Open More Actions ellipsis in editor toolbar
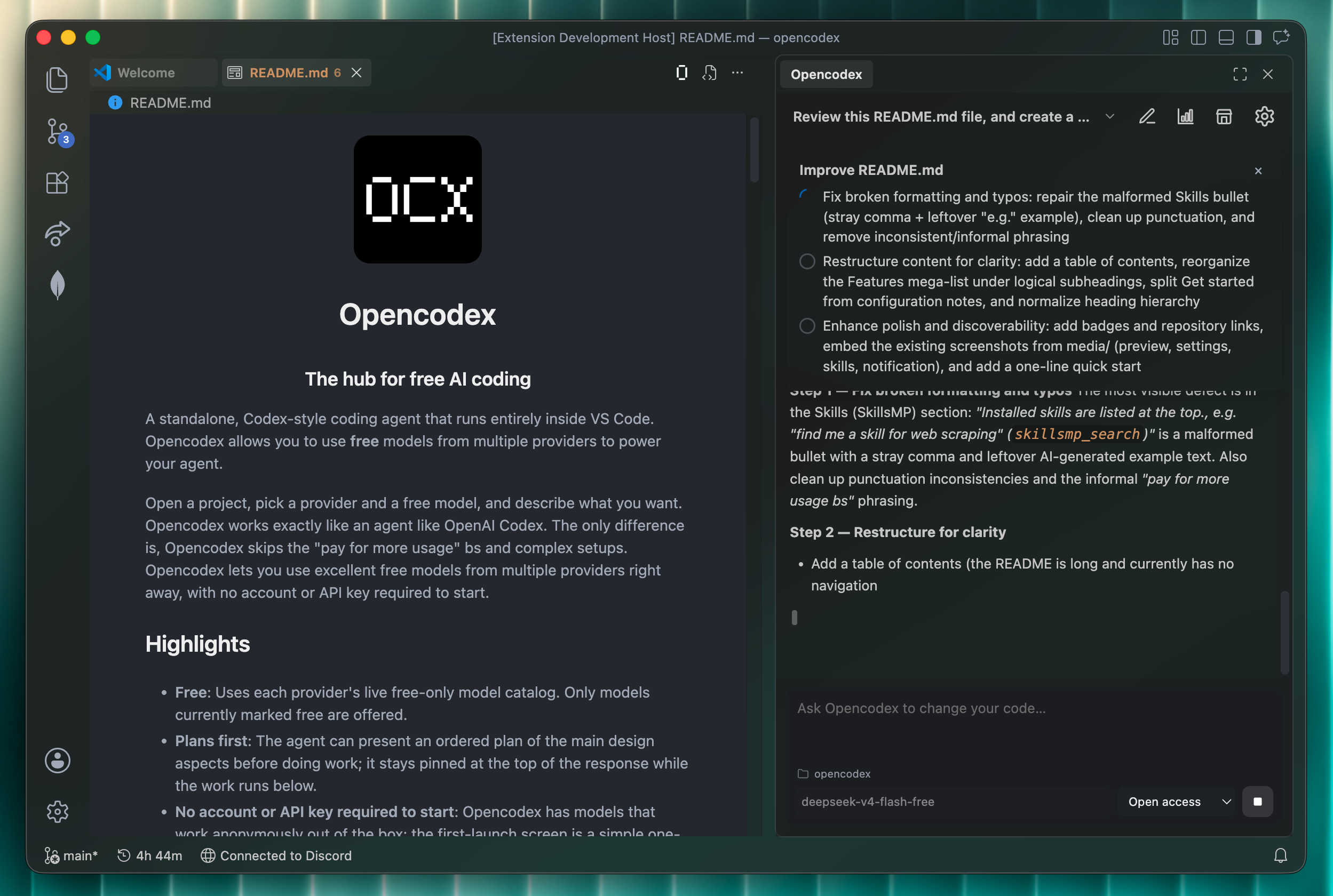1333x896 pixels. 737,73
